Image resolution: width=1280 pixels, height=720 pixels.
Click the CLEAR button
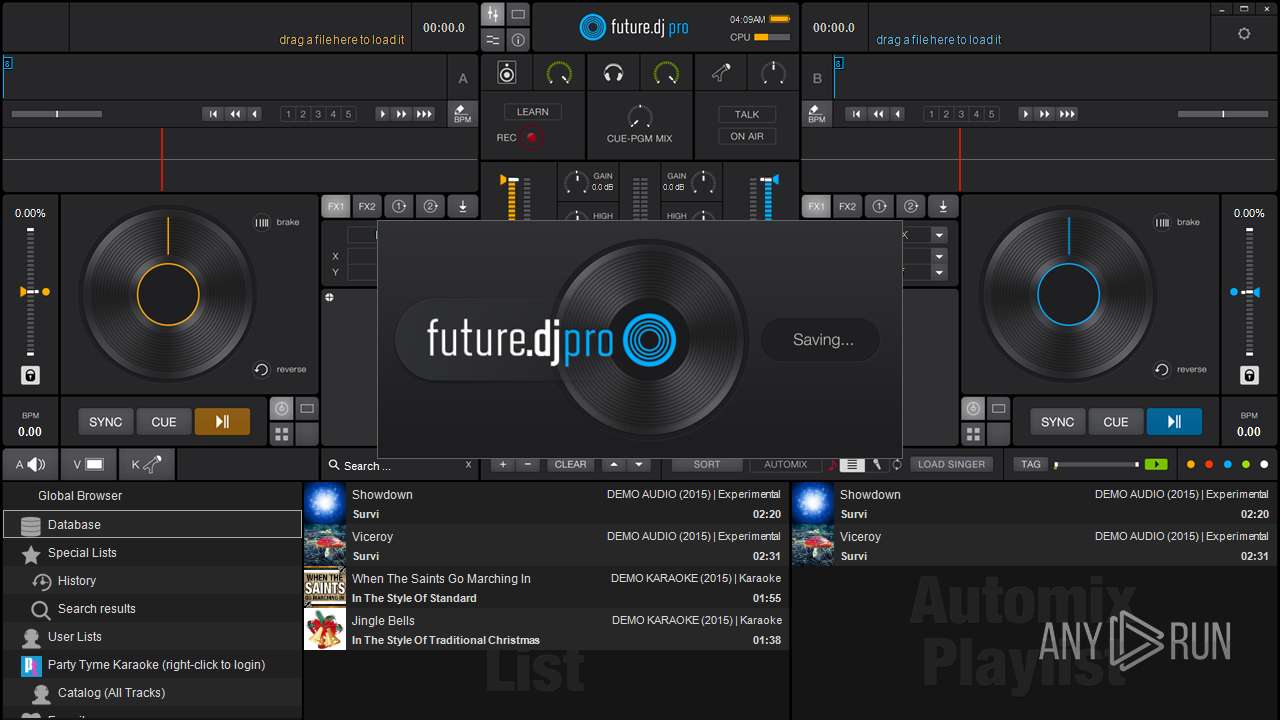click(x=570, y=464)
